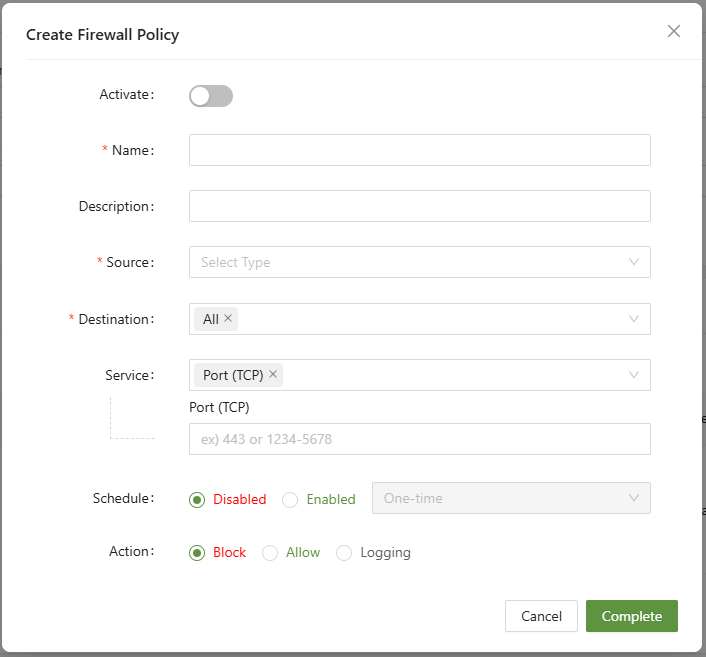Screen dimensions: 706x657
Task: Remove the 'Port (TCP)' service tag
Action: click(x=273, y=375)
